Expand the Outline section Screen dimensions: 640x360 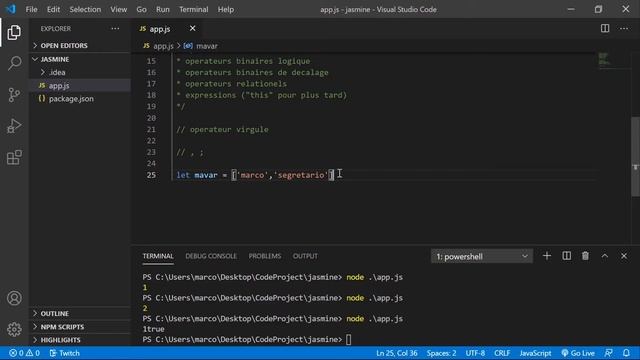click(80, 313)
